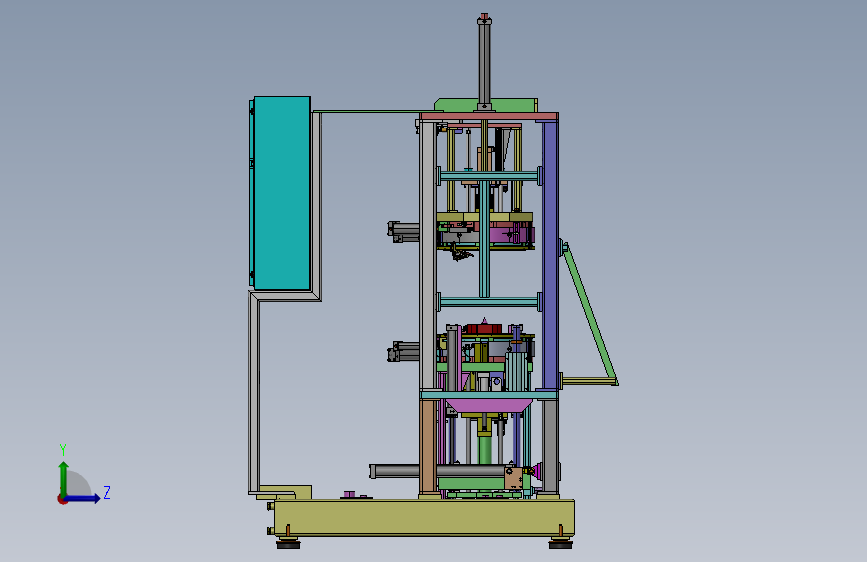Click the blue Z axis arrow of the triad

tap(83, 498)
